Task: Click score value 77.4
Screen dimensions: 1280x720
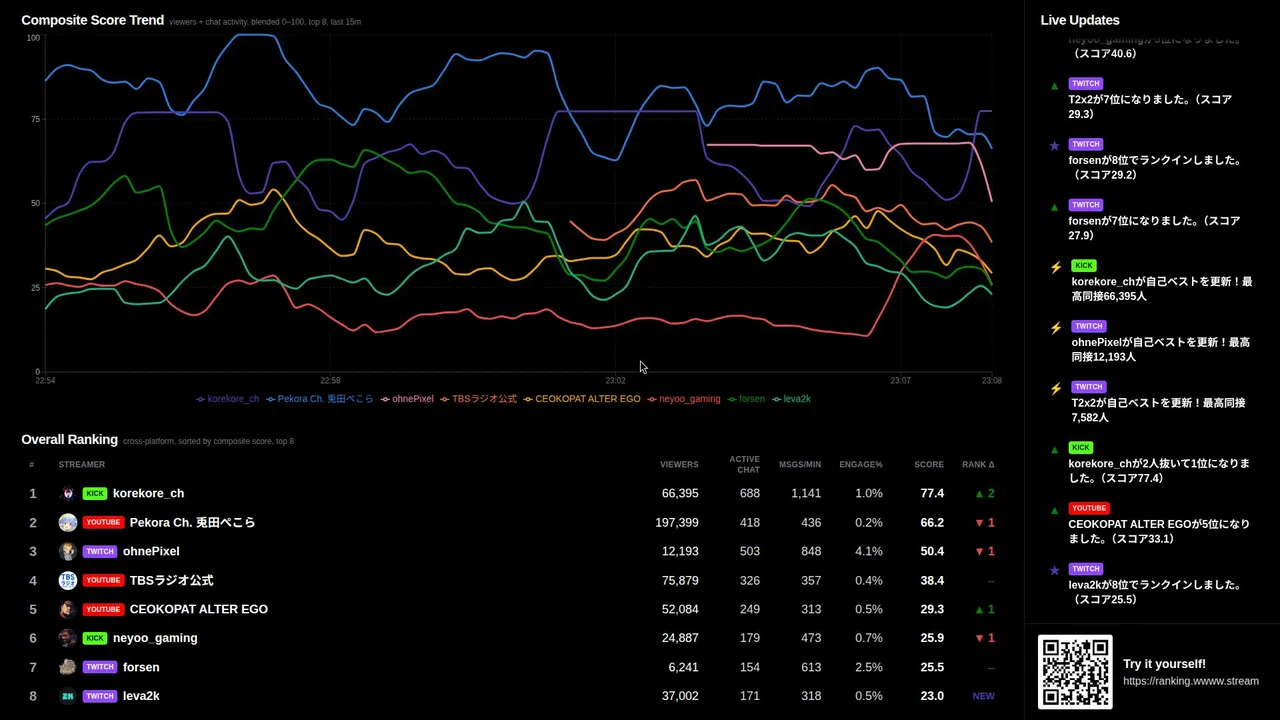Action: 932,493
